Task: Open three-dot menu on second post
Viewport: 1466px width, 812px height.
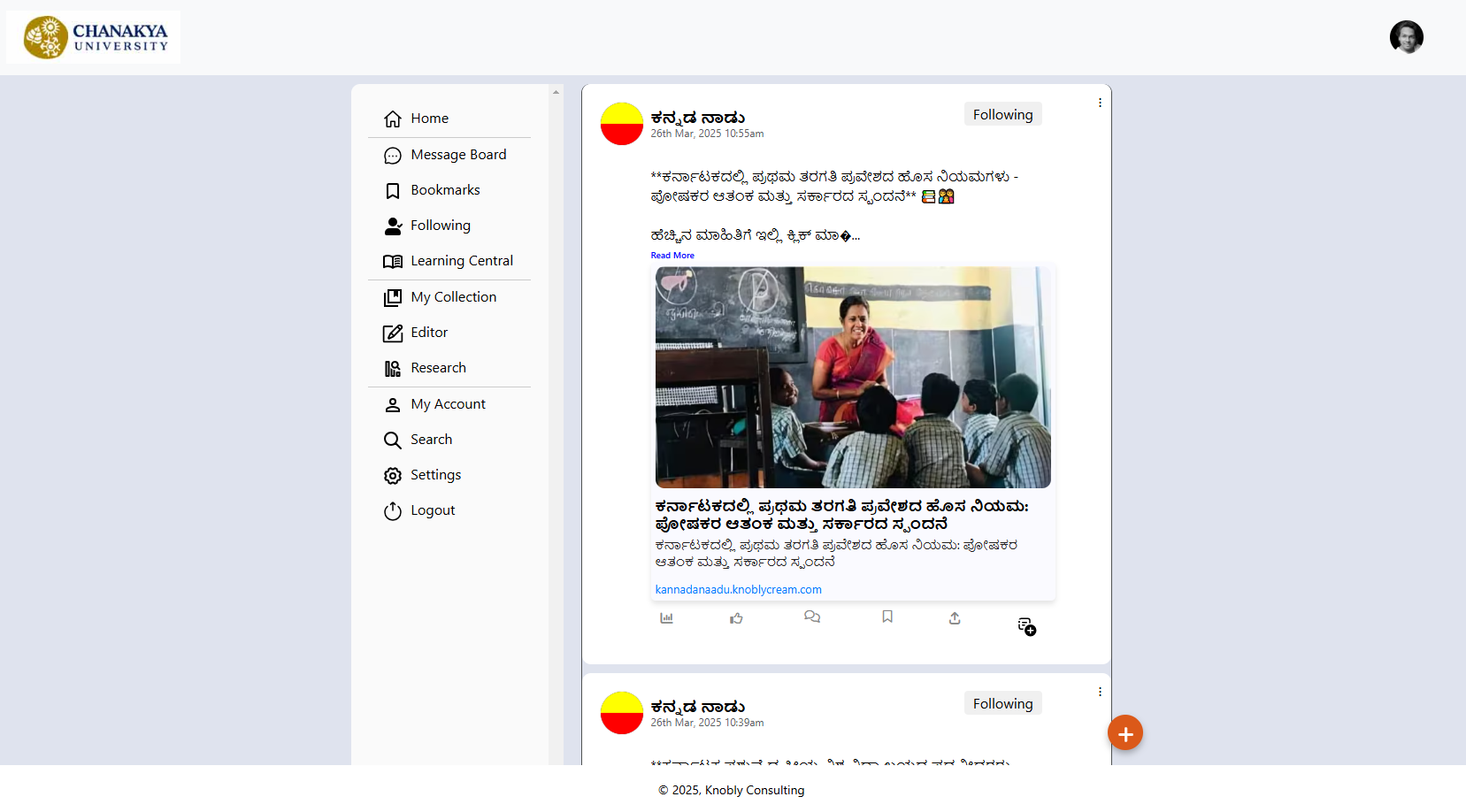Action: tap(1100, 692)
